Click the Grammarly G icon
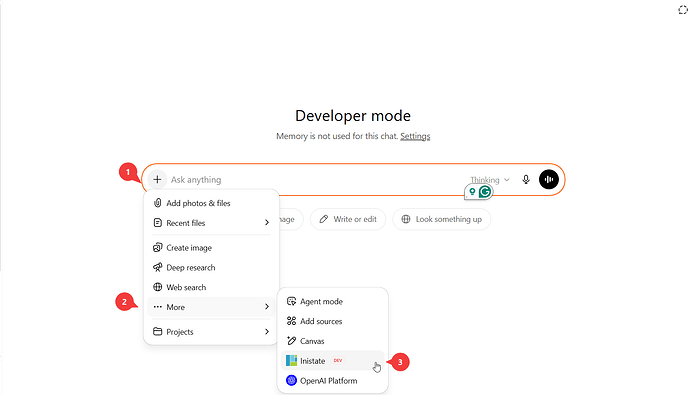690x395 pixels. point(485,192)
